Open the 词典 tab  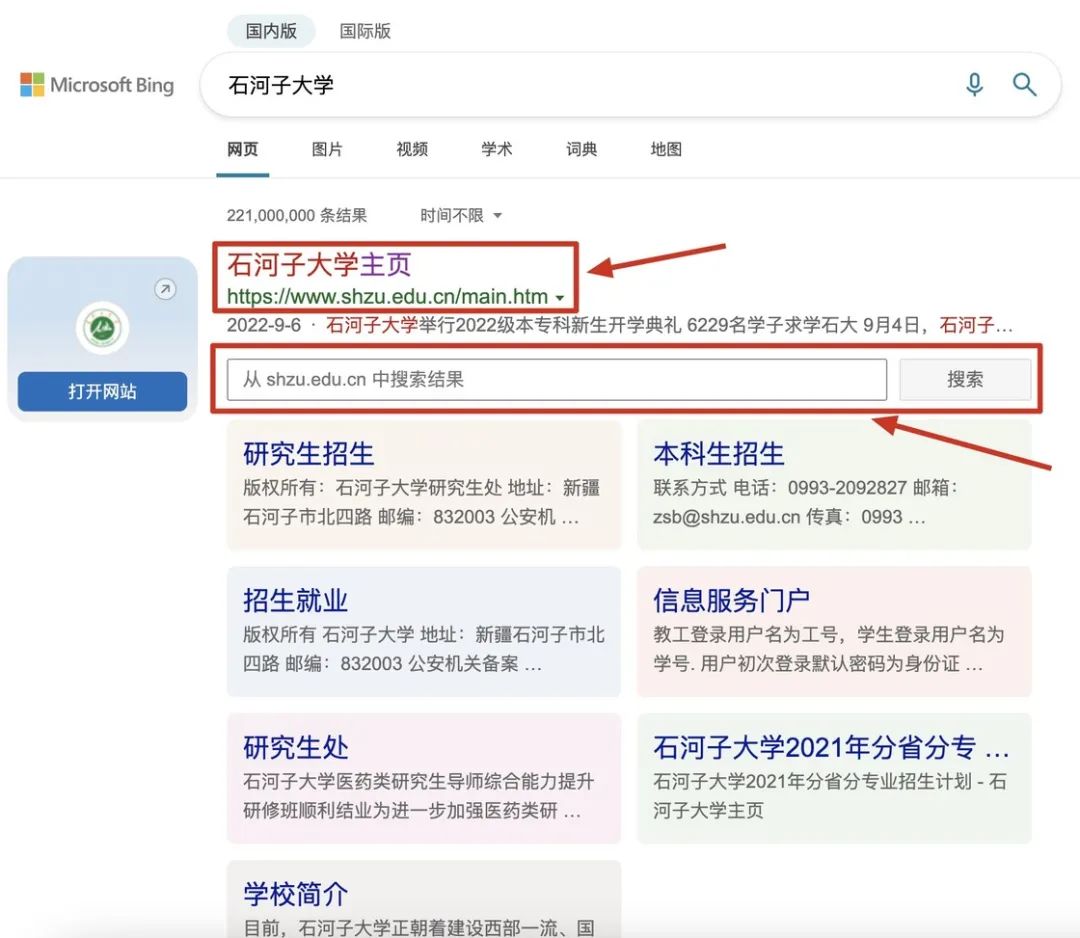point(581,149)
